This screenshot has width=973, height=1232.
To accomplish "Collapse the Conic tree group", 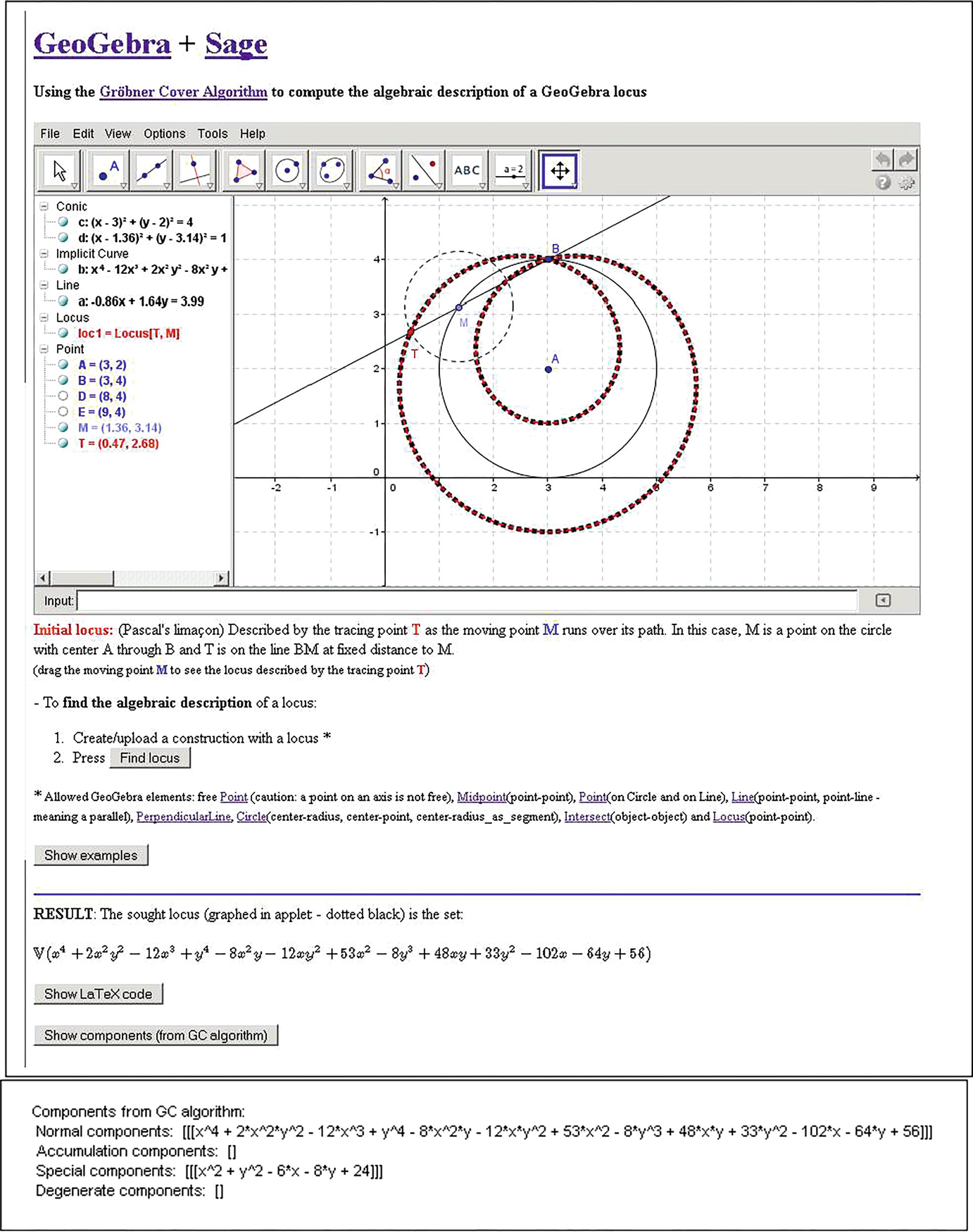I will (44, 206).
